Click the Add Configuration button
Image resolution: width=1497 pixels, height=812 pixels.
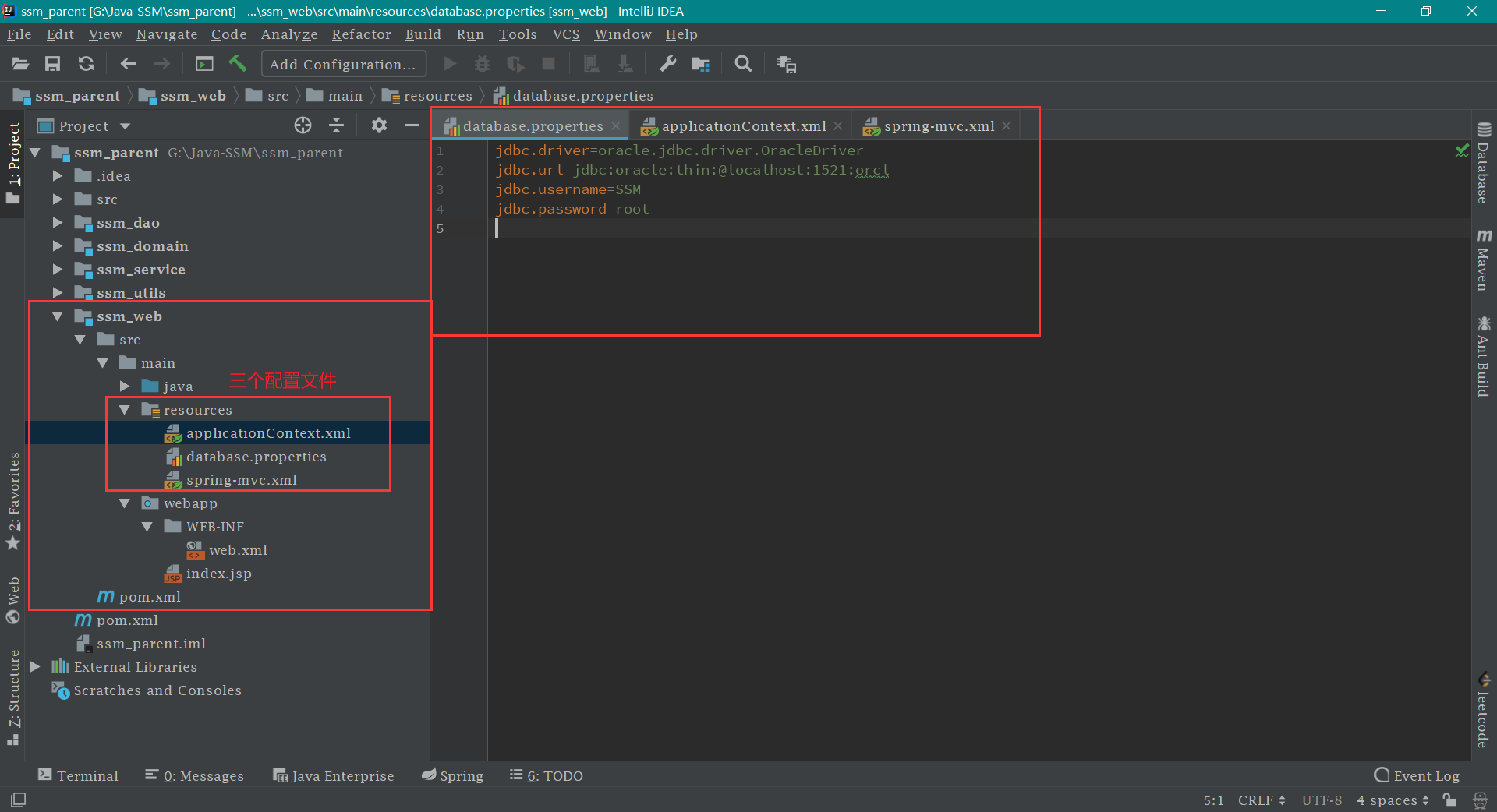pos(343,64)
